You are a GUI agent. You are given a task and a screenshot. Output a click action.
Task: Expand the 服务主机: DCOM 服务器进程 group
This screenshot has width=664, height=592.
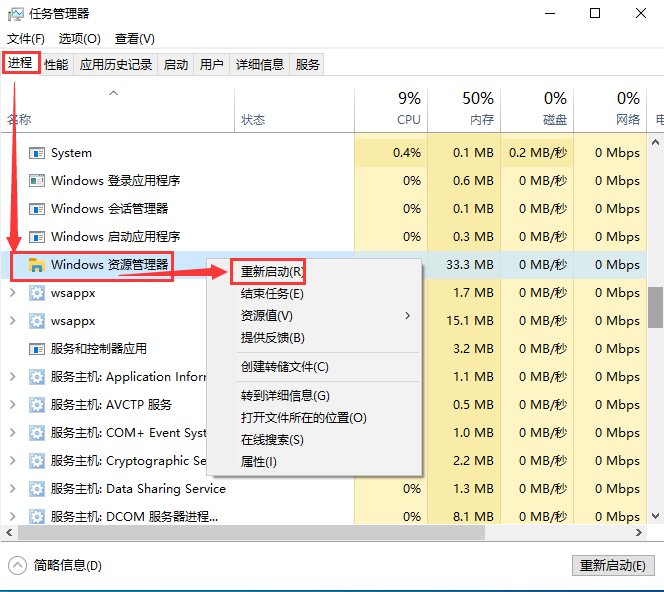pyautogui.click(x=13, y=517)
